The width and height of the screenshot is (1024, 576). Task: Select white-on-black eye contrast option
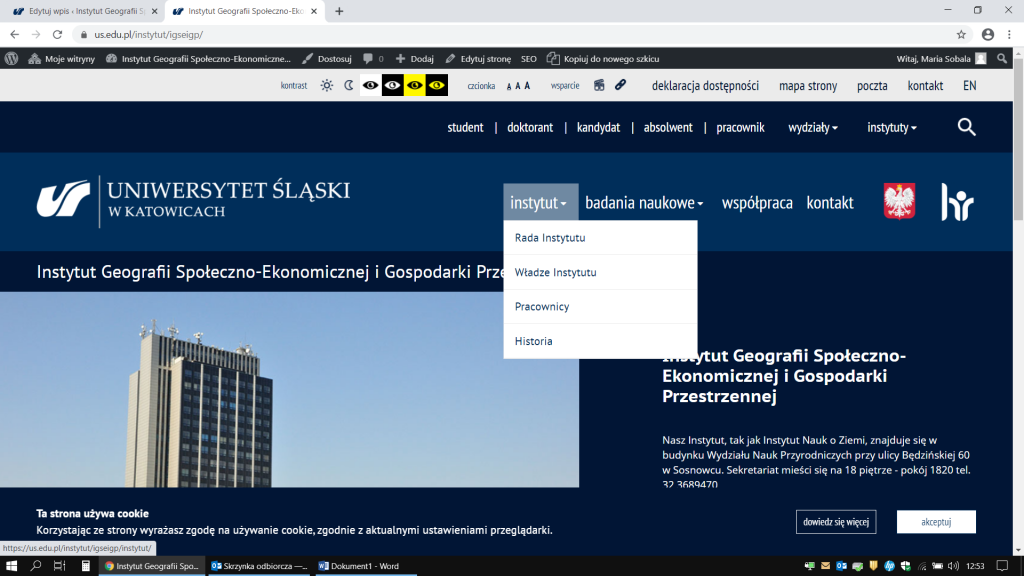[392, 86]
